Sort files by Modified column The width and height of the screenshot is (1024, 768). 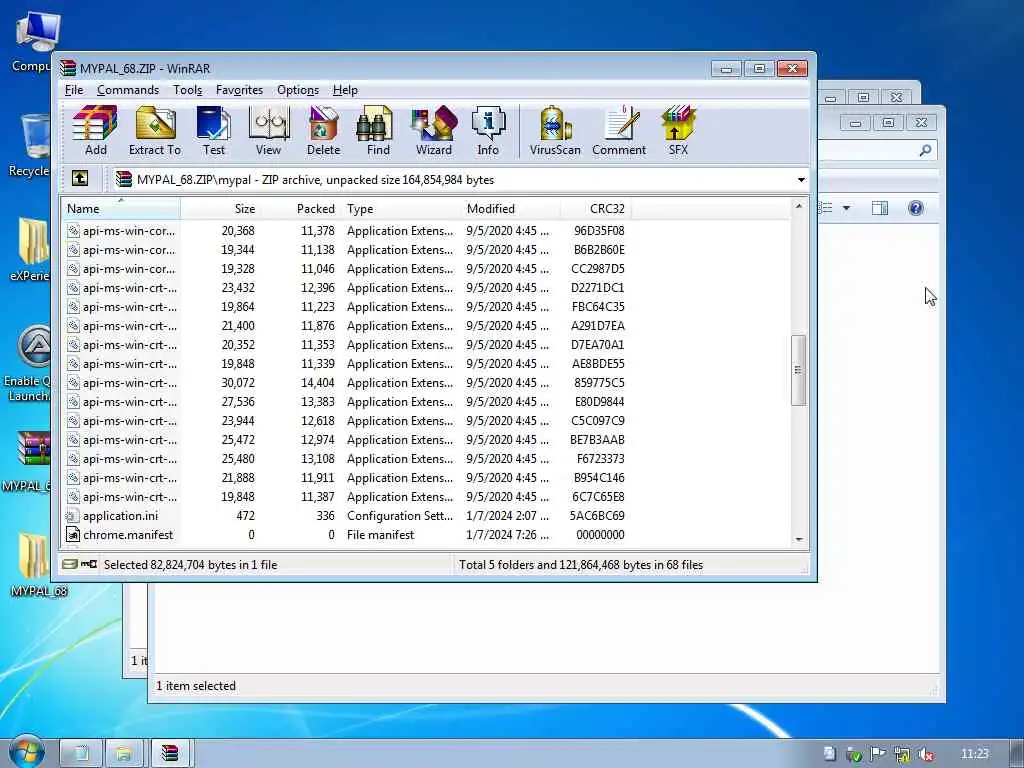click(x=511, y=209)
